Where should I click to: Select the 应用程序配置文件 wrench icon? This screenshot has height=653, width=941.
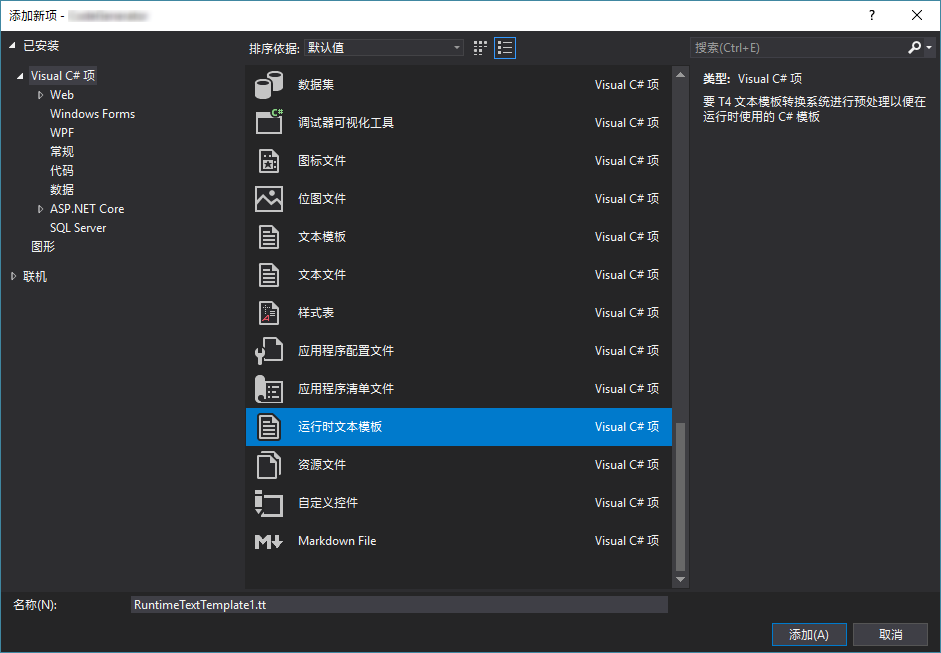click(x=269, y=351)
